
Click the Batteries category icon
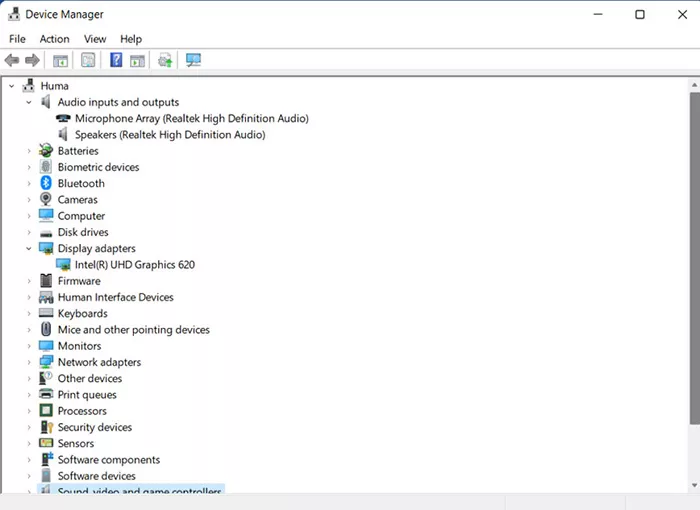46,150
